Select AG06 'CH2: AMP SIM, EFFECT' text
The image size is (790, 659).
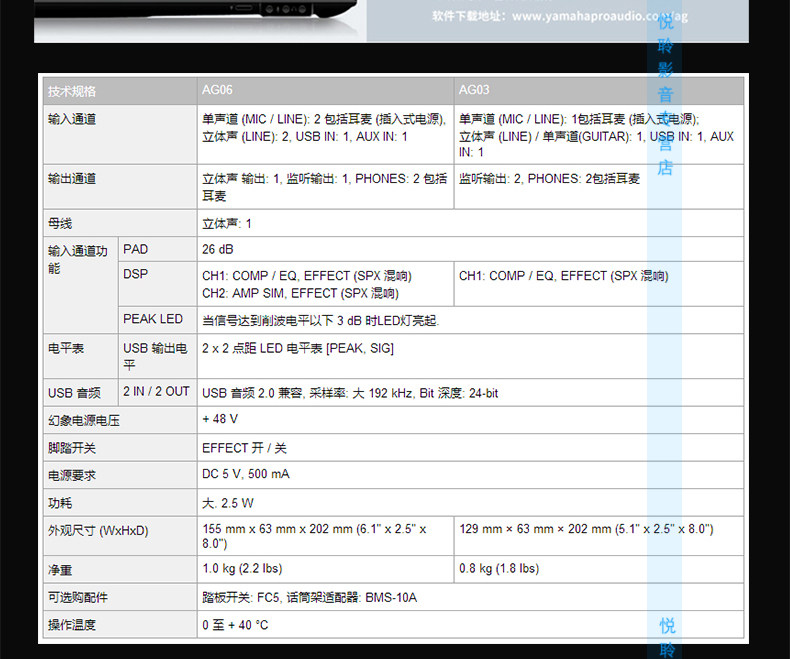pyautogui.click(x=300, y=293)
